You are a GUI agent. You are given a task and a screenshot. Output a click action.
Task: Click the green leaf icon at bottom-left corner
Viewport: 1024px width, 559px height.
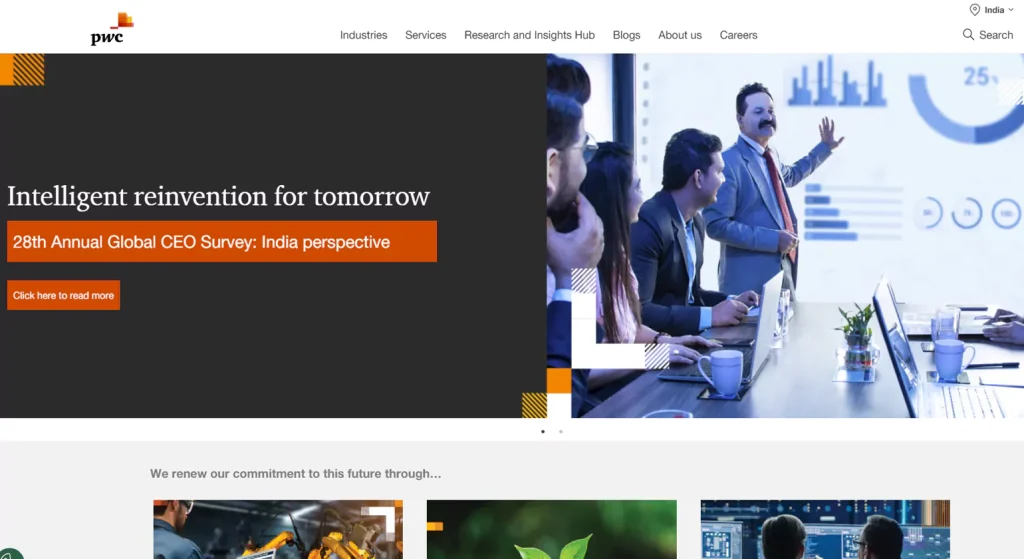[8, 552]
